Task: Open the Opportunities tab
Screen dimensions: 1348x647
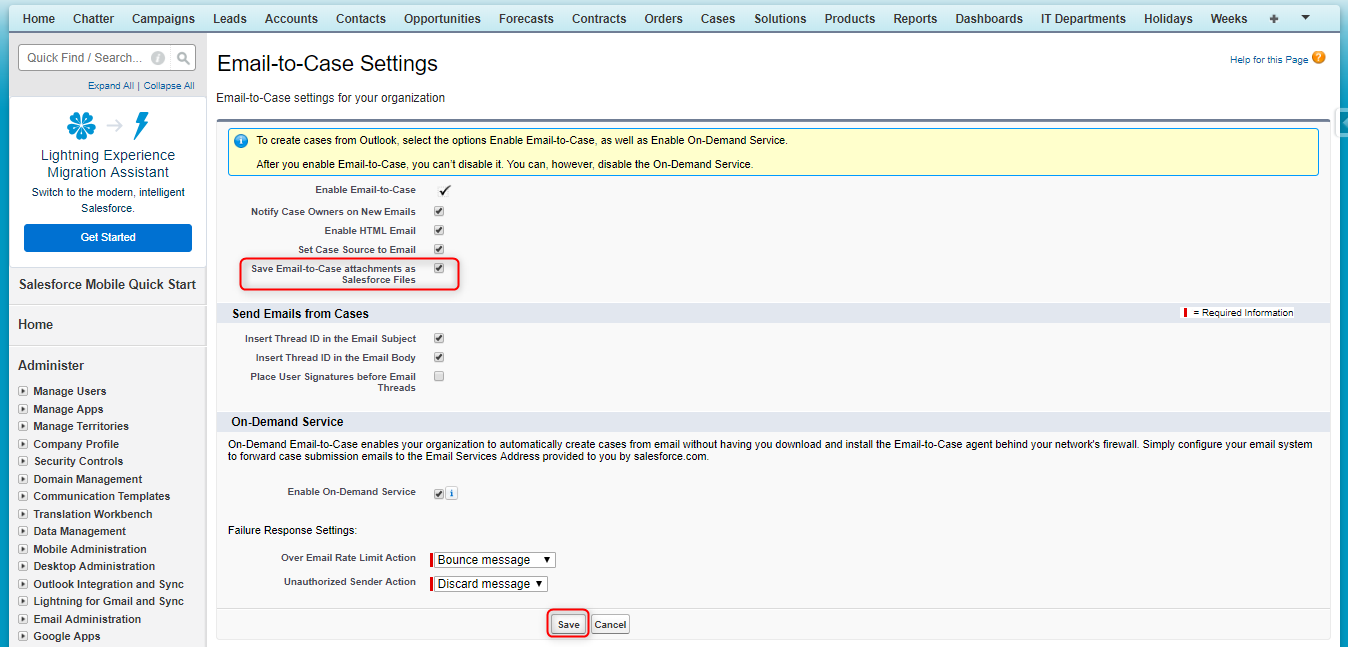Action: [442, 18]
